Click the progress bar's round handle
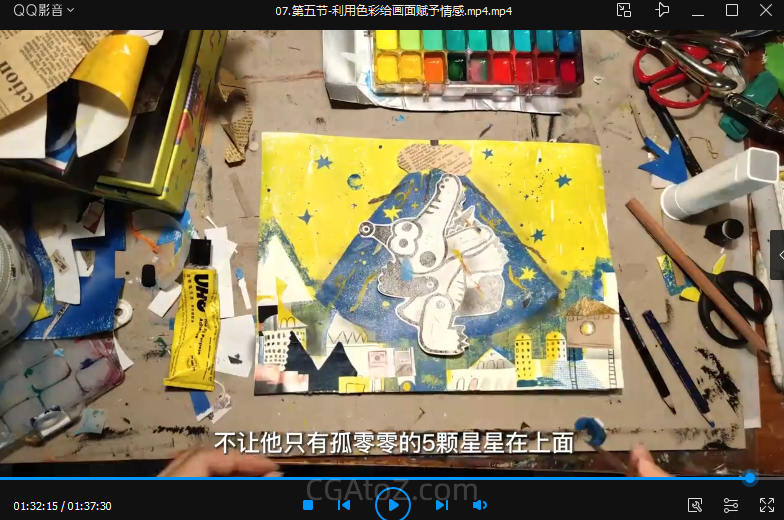The height and width of the screenshot is (520, 784). click(x=749, y=478)
